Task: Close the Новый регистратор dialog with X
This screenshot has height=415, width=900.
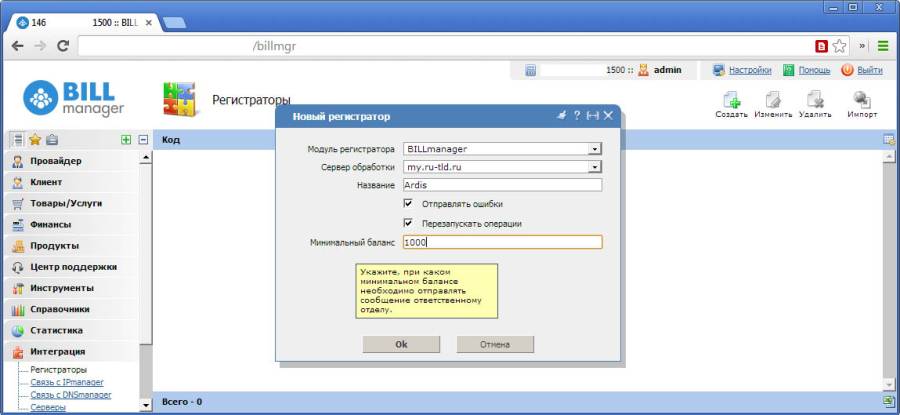Action: 608,116
